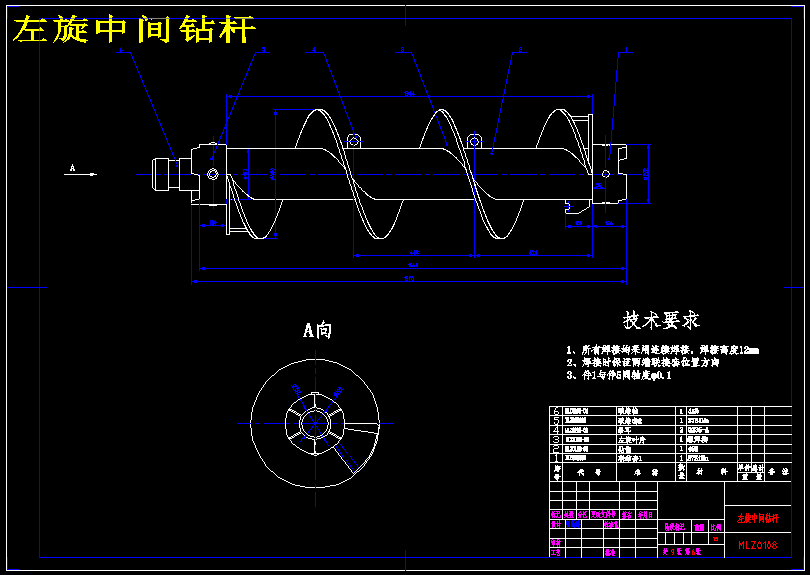Select parts list sequence number 5
This screenshot has height=575, width=810.
[x=556, y=421]
